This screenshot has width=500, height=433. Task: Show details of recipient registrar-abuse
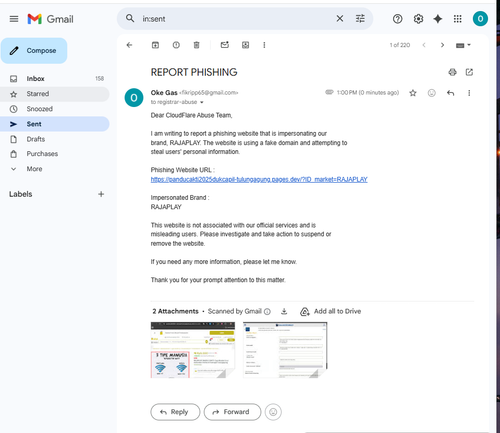pyautogui.click(x=202, y=102)
